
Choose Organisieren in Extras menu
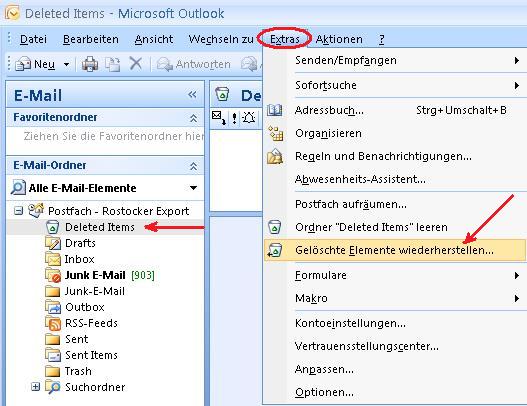point(394,133)
